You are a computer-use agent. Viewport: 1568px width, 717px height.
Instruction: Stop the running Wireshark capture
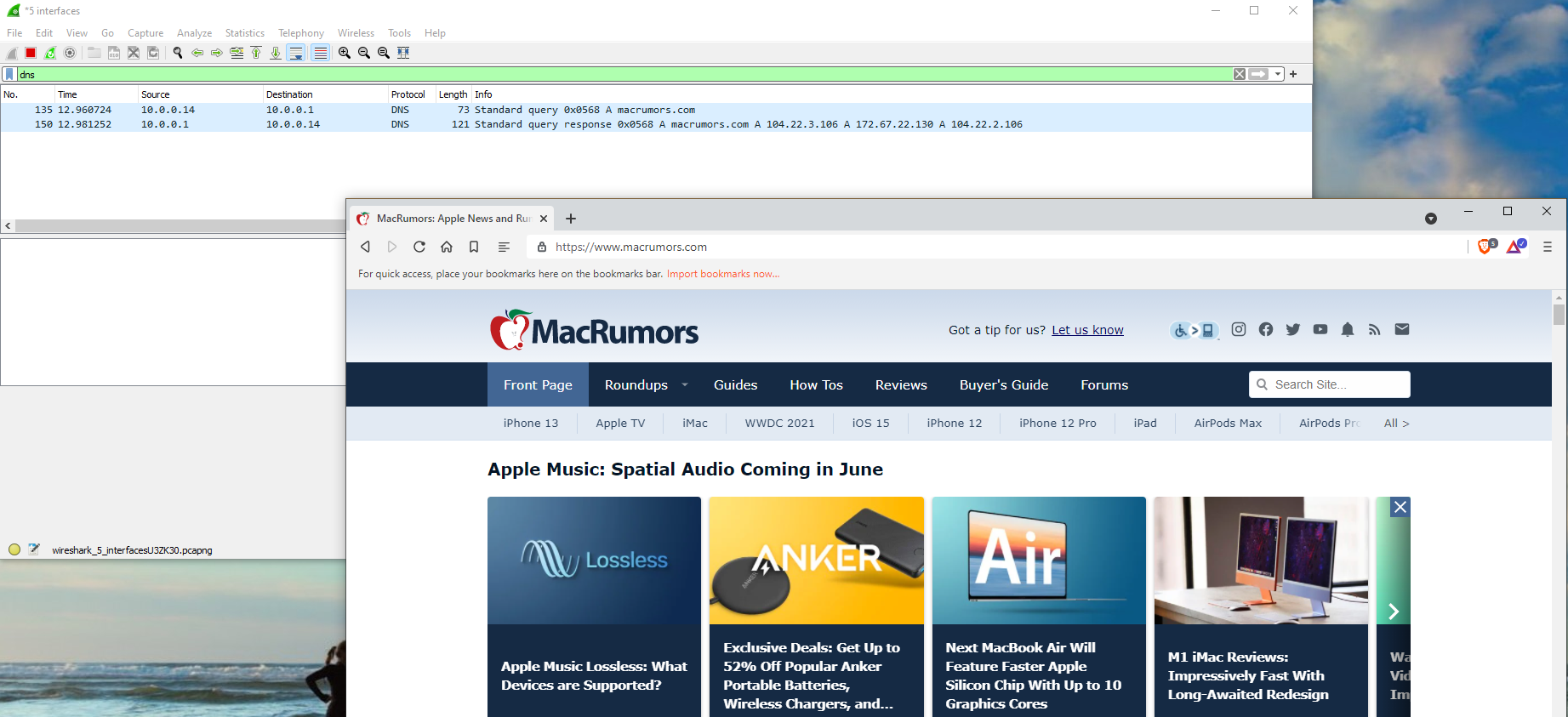click(x=31, y=53)
